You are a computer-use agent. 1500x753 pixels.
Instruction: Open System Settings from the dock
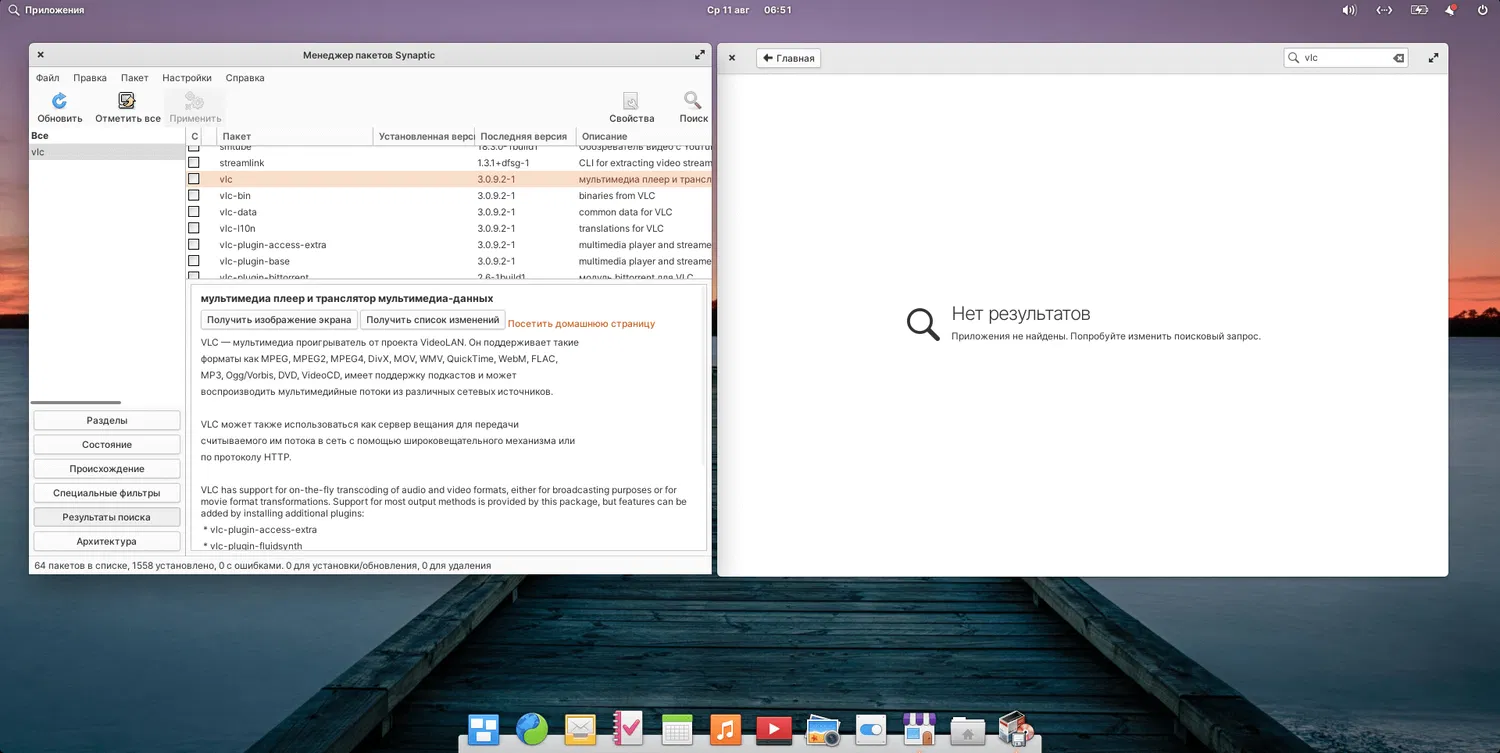(x=871, y=730)
